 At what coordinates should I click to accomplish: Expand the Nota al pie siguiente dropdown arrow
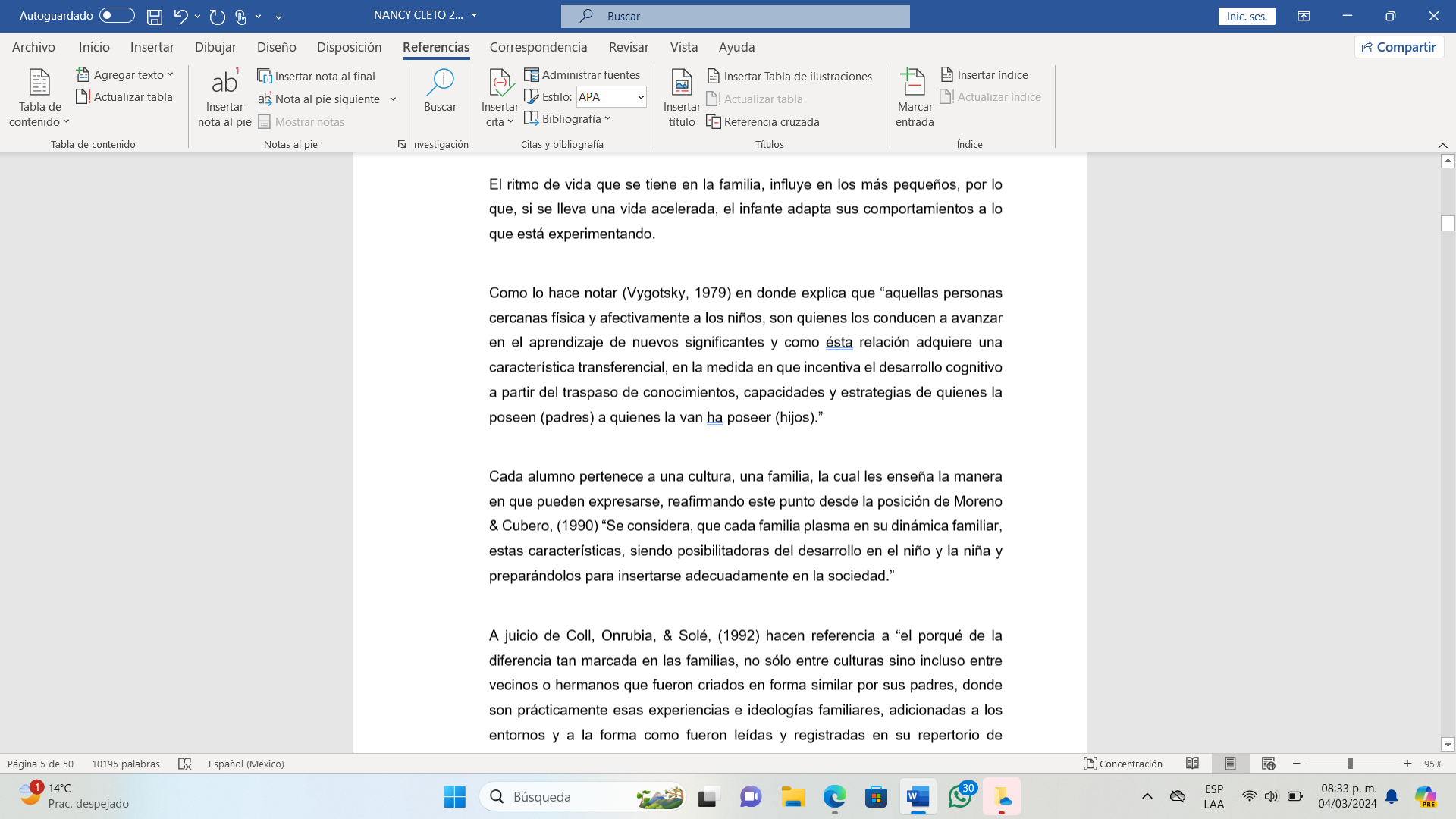click(393, 99)
